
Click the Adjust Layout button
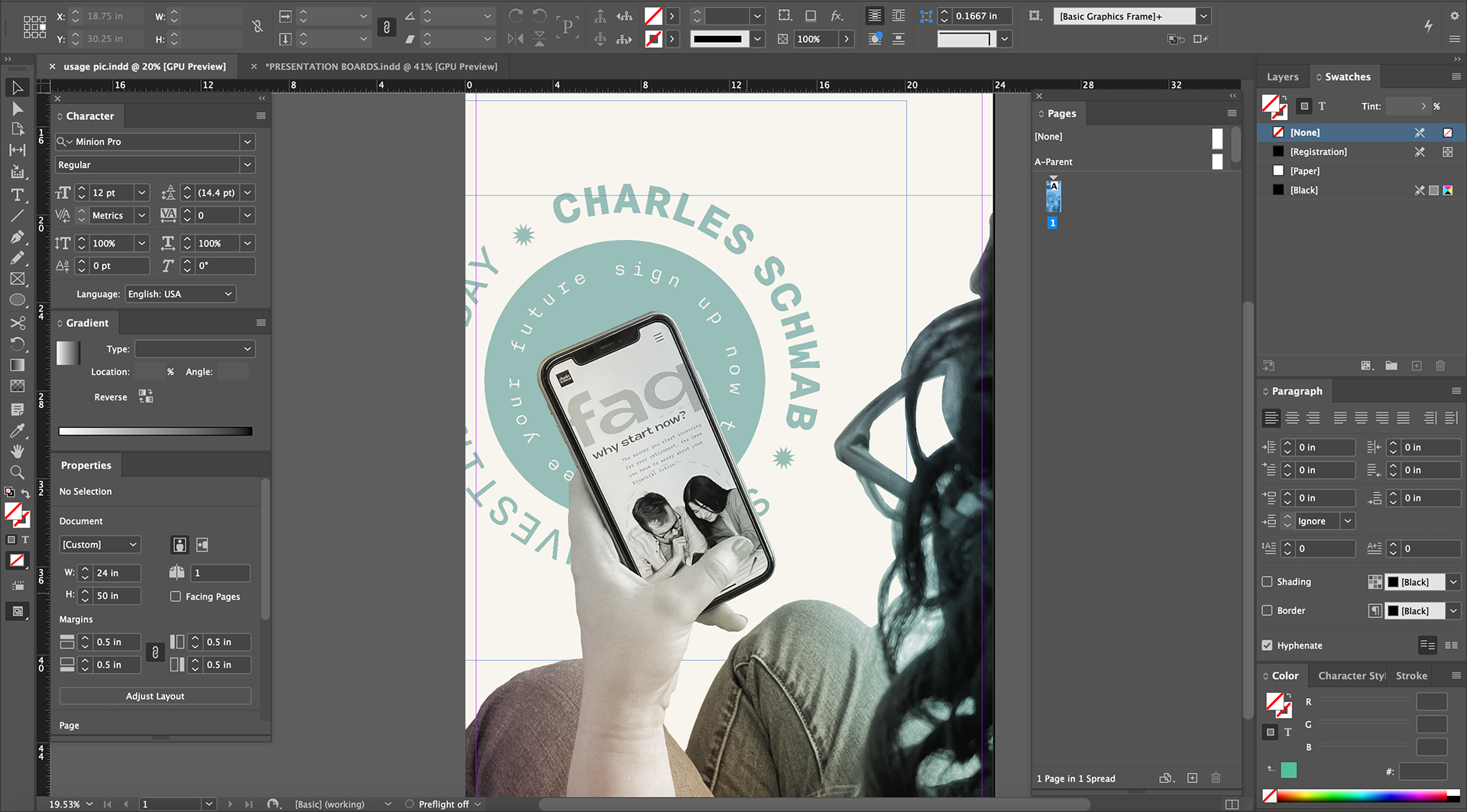pos(155,696)
